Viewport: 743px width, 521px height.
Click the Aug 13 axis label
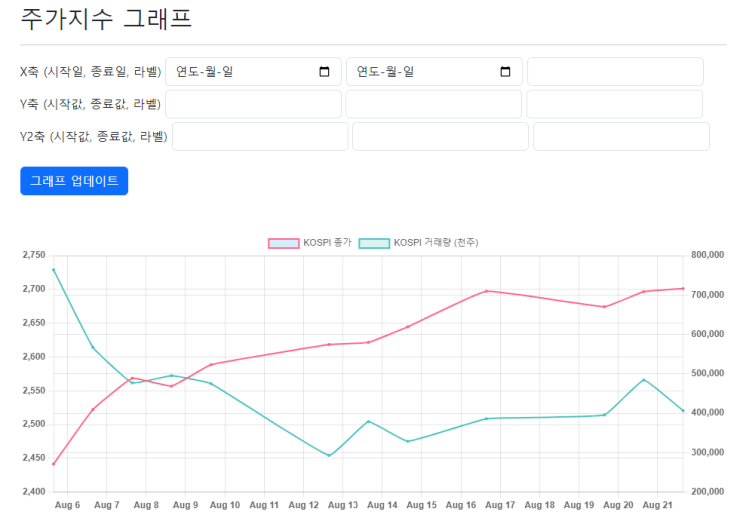coord(343,505)
